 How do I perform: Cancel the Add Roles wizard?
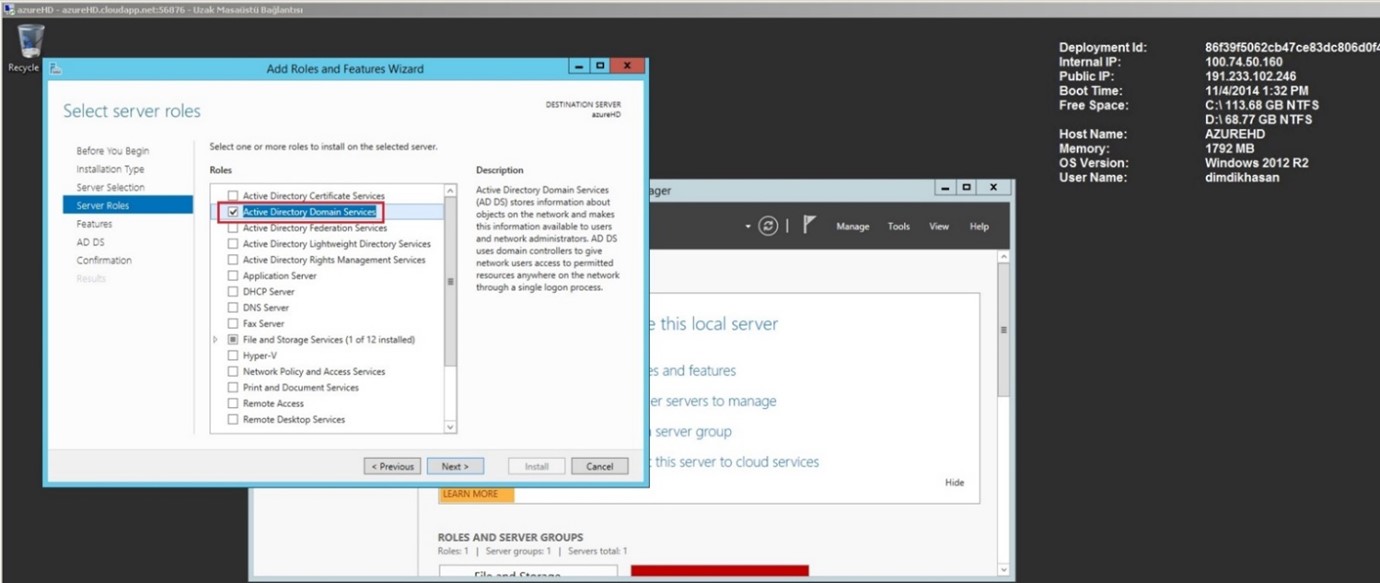tap(599, 467)
